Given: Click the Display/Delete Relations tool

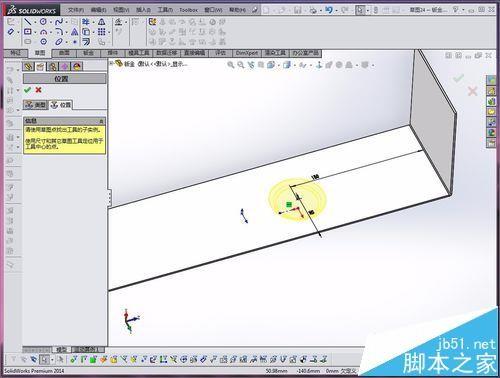Looking at the screenshot, I should [x=119, y=22].
